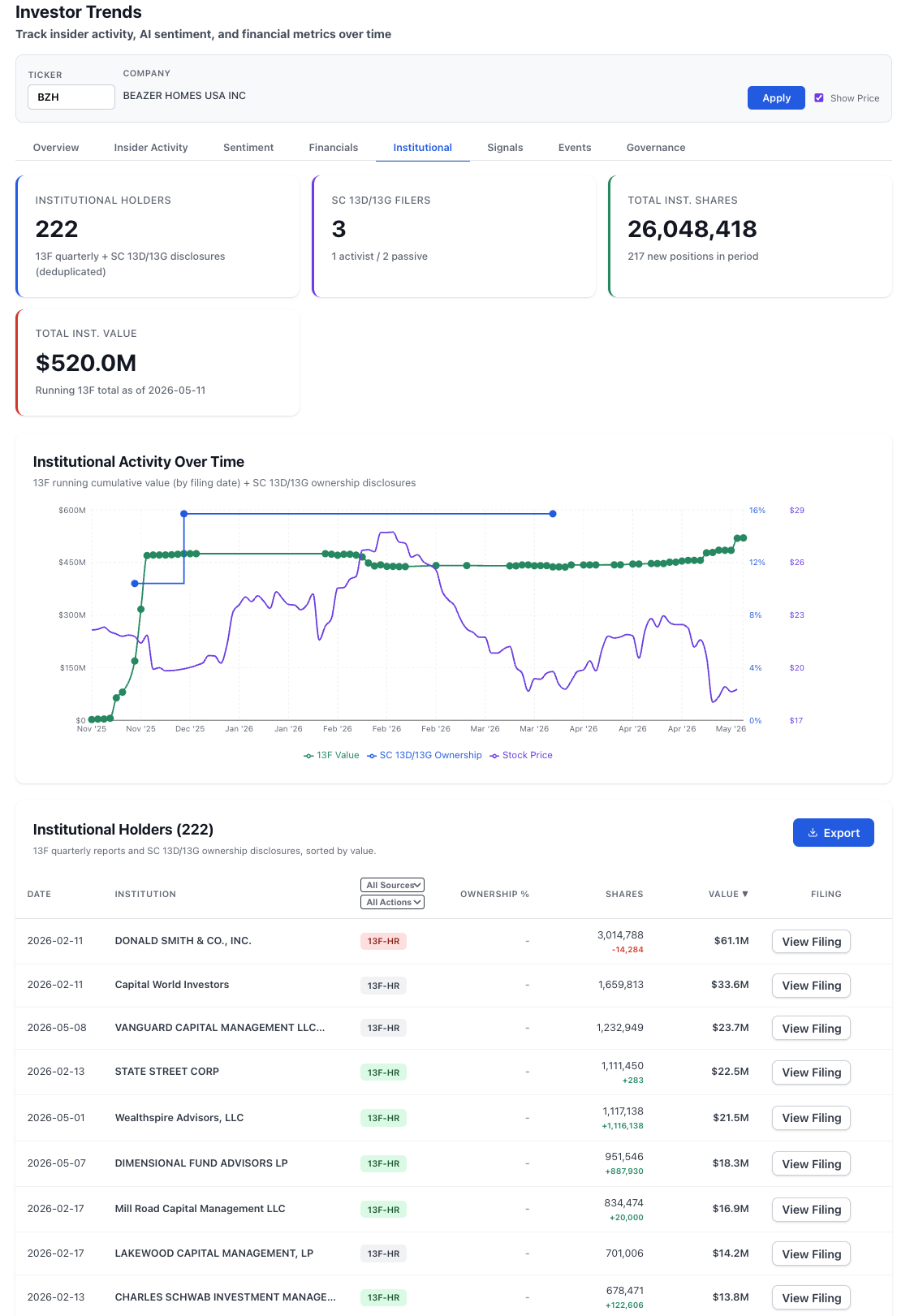Image resolution: width=897 pixels, height=1316 pixels.
Task: Open the All Sources filter dropdown
Action: click(392, 885)
